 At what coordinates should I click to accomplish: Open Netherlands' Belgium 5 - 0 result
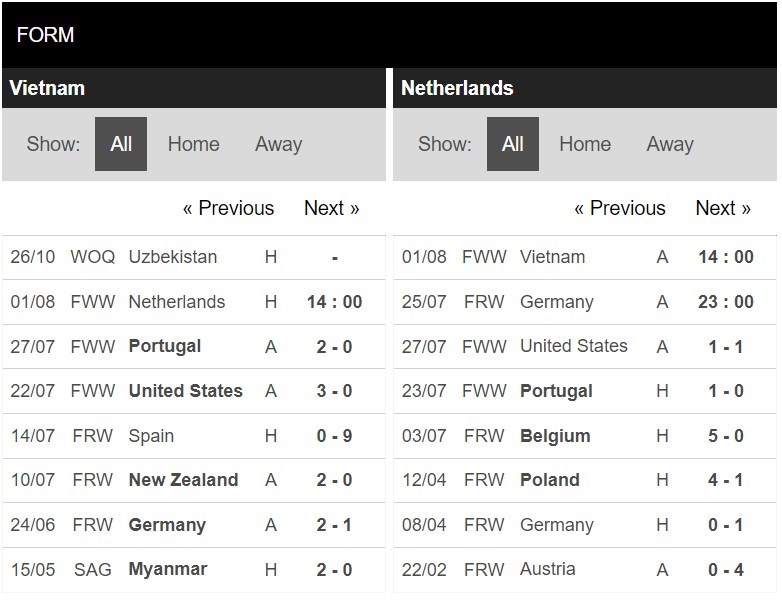[585, 436]
